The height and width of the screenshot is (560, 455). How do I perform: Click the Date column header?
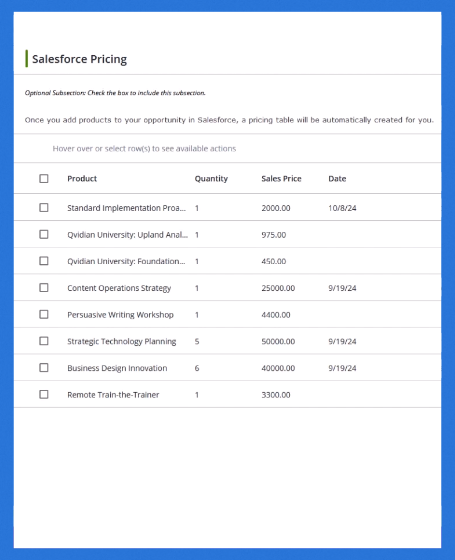(x=337, y=179)
